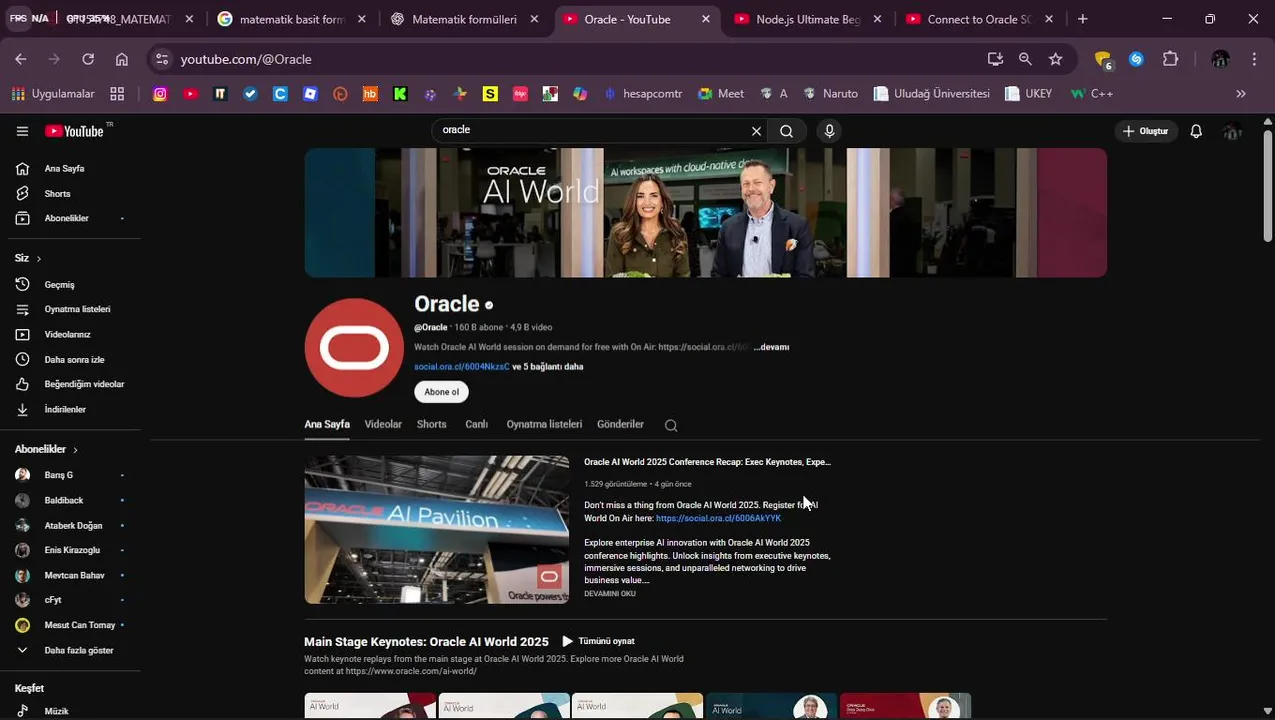This screenshot has height=720, width=1275.
Task: Click the search magnifier button
Action: coord(787,131)
